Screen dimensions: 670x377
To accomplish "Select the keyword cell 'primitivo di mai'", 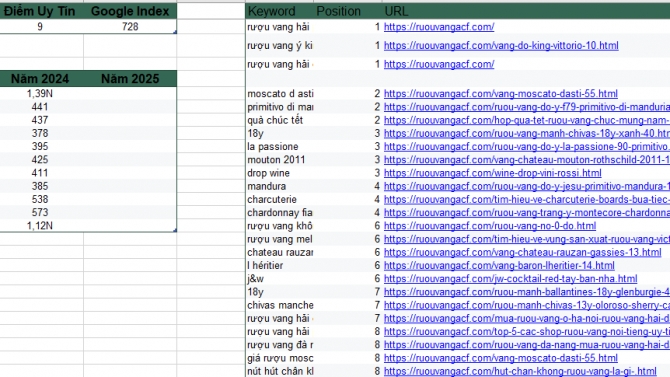I will click(280, 107).
